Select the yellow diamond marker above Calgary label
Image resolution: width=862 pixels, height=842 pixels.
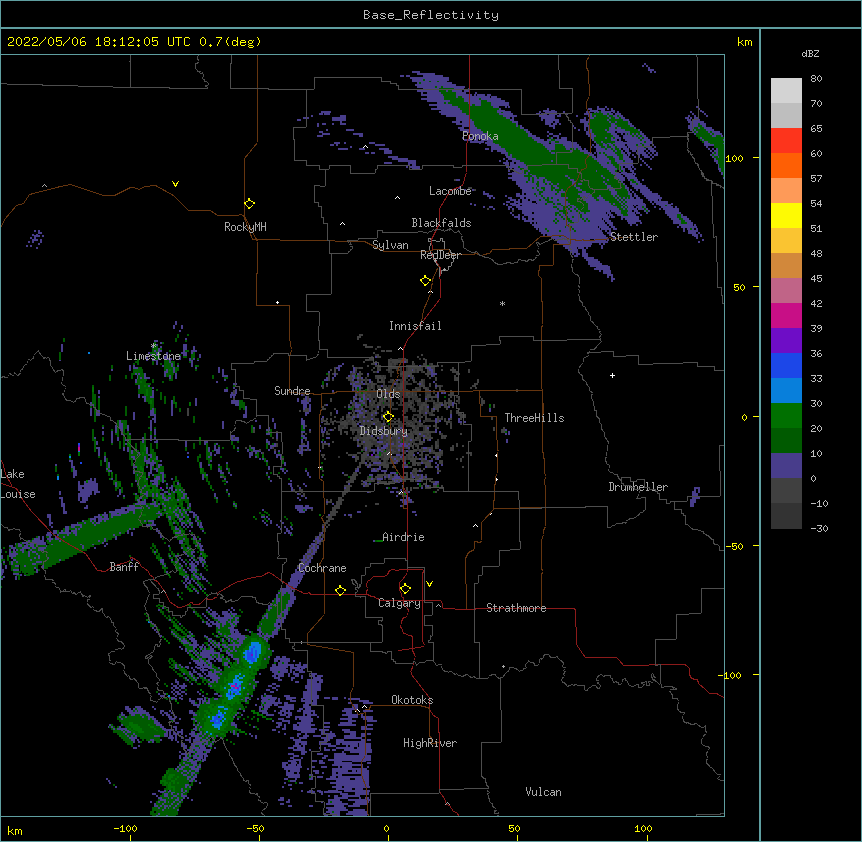tap(405, 589)
